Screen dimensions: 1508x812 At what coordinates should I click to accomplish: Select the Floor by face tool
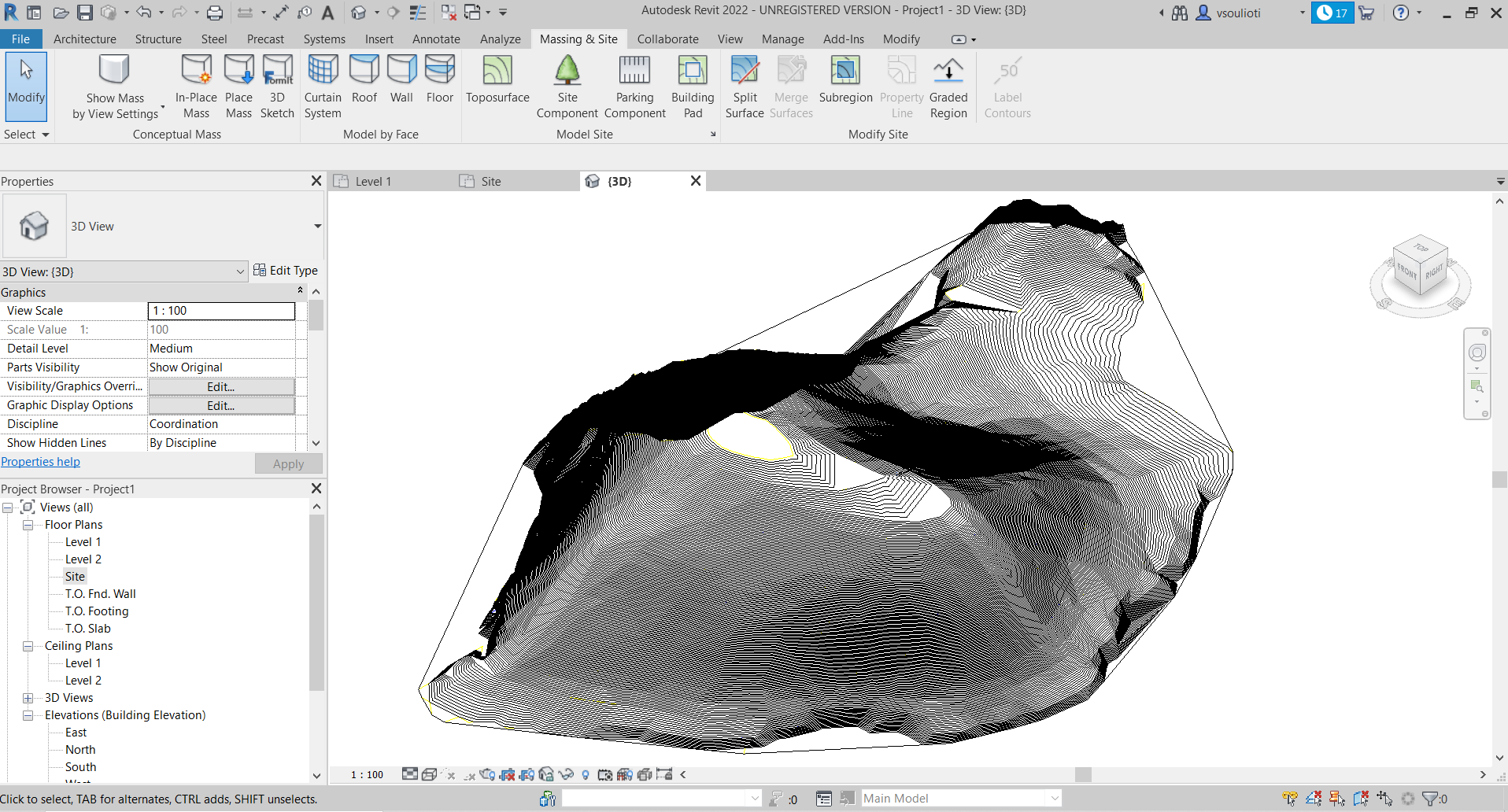[x=440, y=81]
